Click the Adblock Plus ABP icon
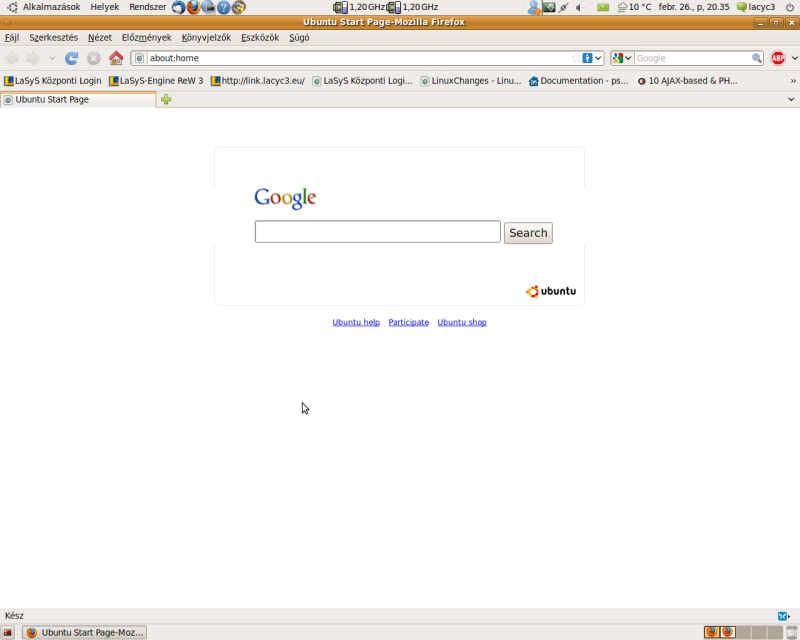This screenshot has width=800, height=640. coord(778,58)
